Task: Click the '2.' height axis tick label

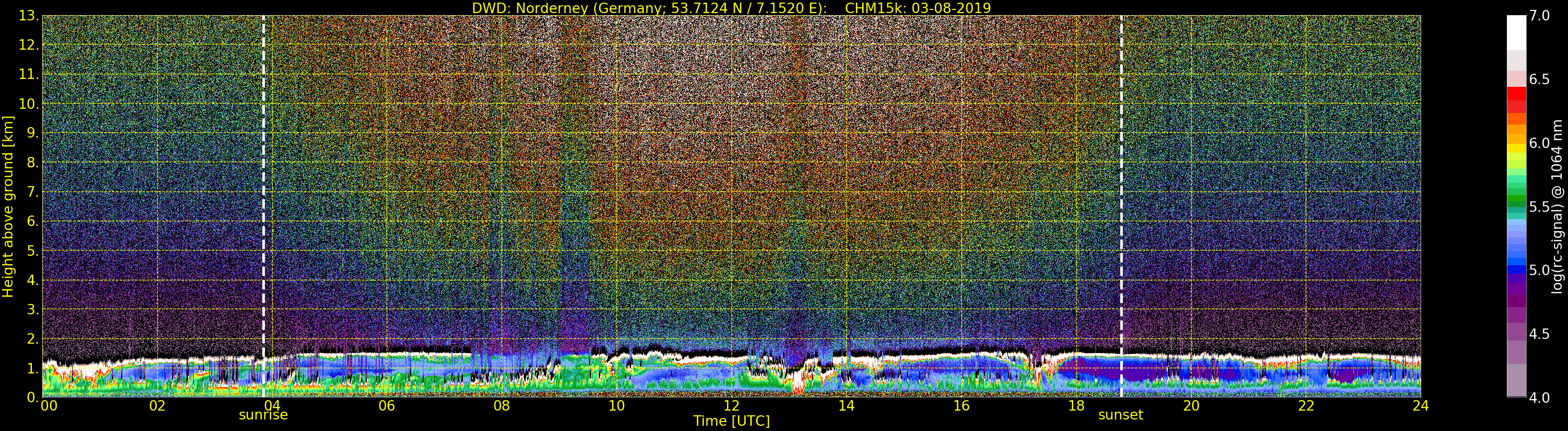Action: pyautogui.click(x=33, y=338)
